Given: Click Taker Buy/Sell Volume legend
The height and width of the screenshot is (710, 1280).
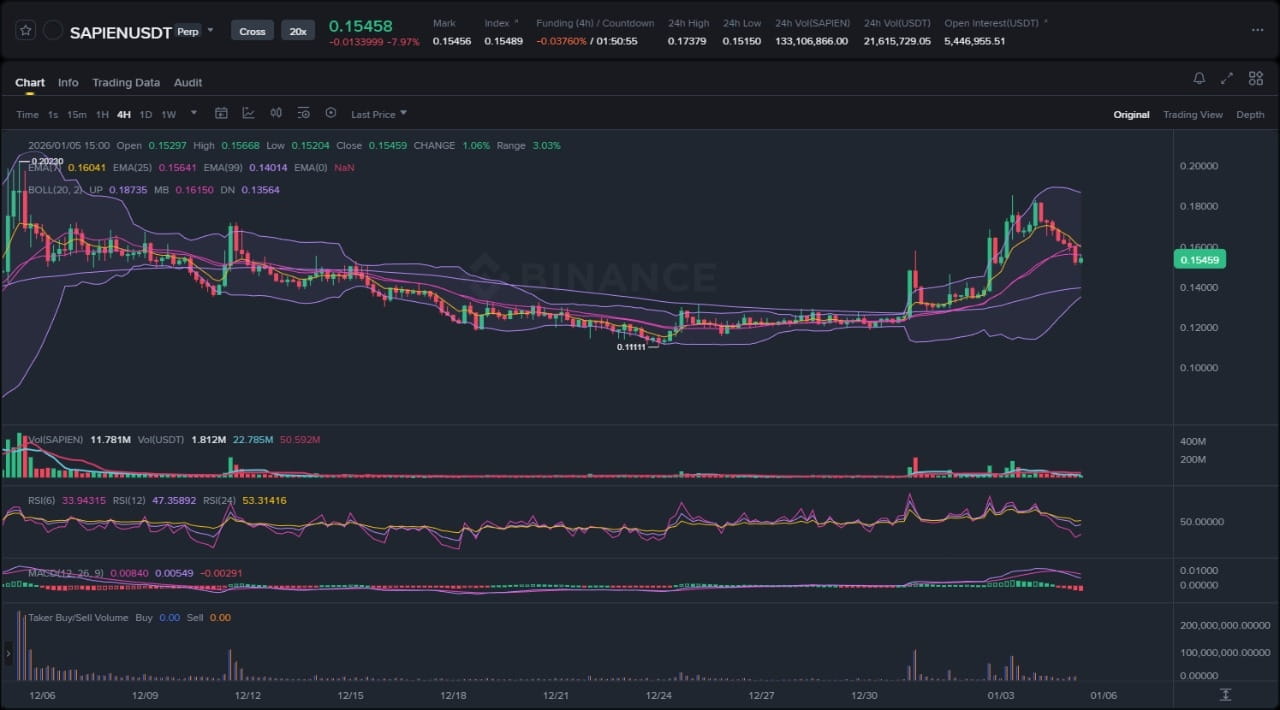Looking at the screenshot, I should (78, 618).
